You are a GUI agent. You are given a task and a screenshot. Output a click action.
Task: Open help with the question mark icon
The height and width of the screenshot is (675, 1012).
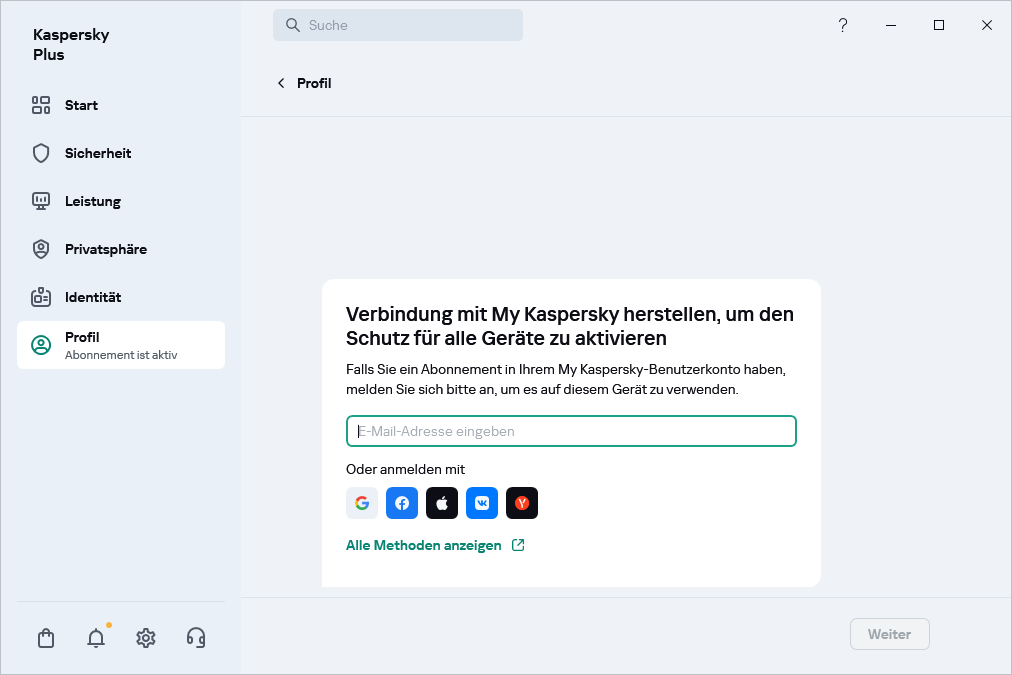point(843,25)
